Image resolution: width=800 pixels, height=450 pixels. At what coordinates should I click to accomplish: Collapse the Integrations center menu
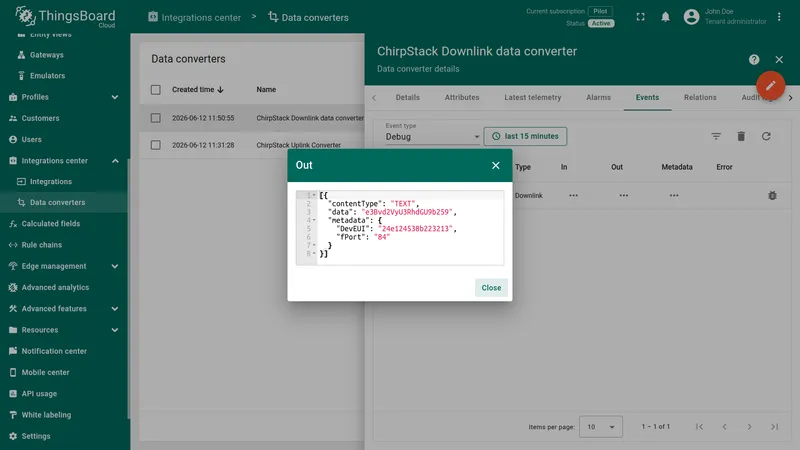[x=115, y=161]
